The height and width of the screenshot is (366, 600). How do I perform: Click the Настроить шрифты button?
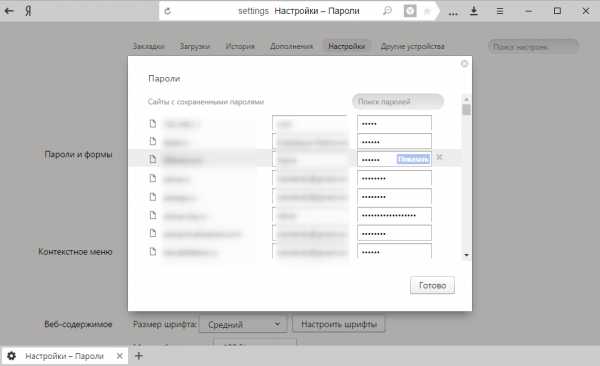[339, 324]
